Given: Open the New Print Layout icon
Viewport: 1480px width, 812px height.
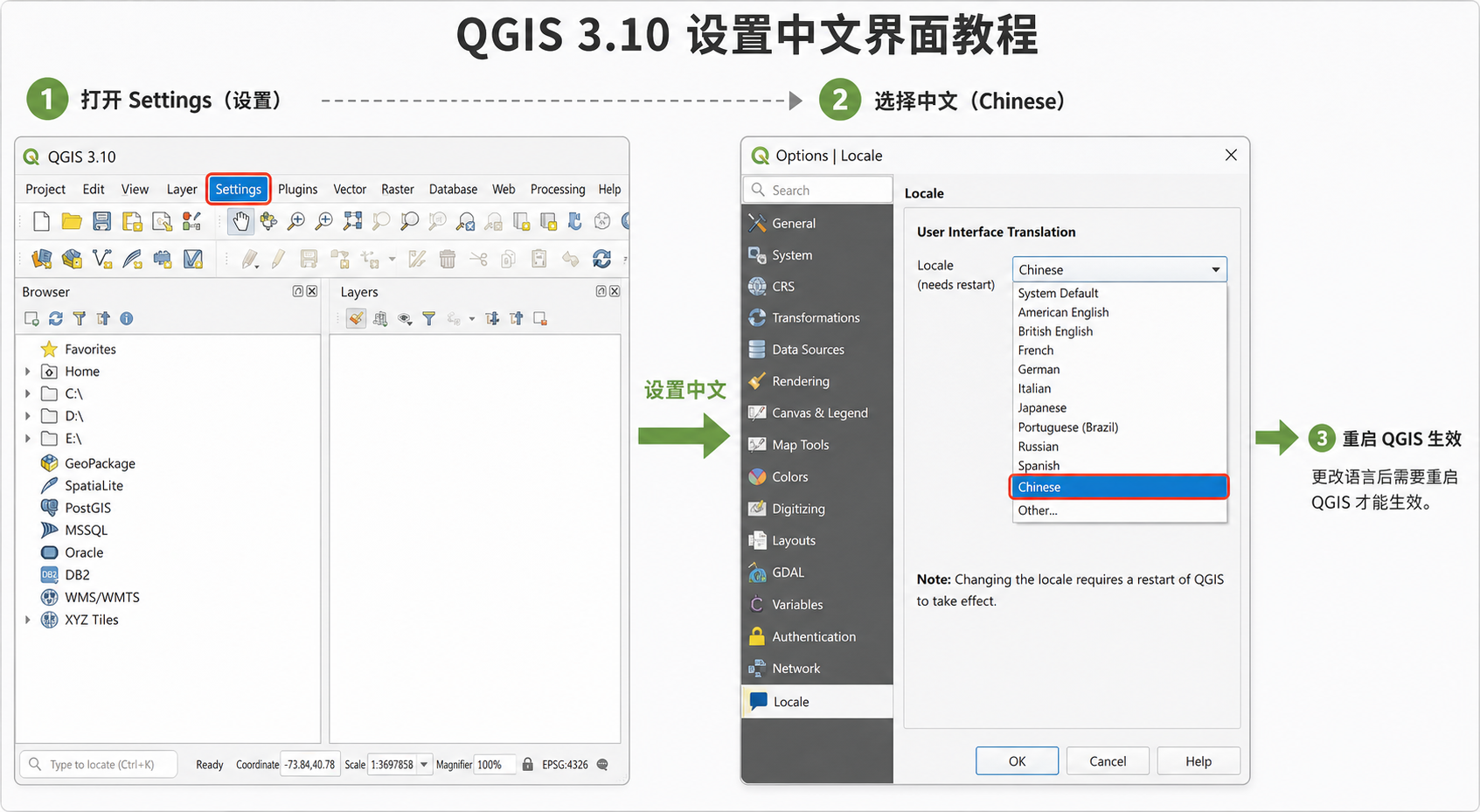Looking at the screenshot, I should tap(132, 221).
